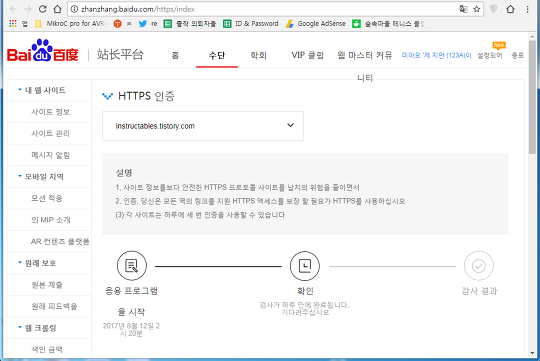Screen dimensions: 540x361
Task: Open 의 MIP 소개 in sidebar
Action: (x=50, y=220)
